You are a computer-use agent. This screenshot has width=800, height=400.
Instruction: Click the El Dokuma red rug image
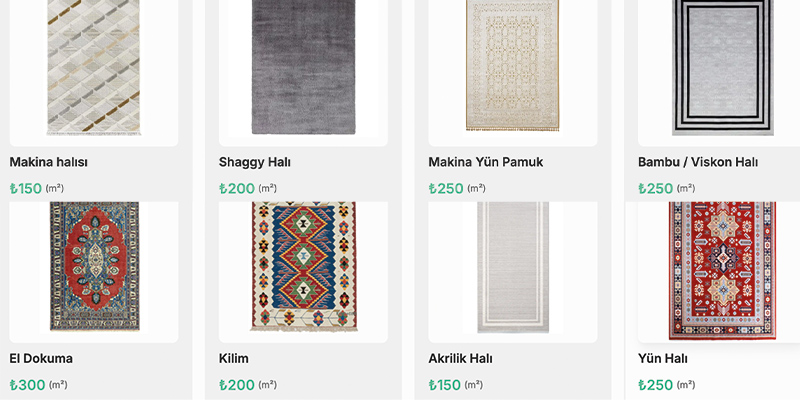(94, 266)
